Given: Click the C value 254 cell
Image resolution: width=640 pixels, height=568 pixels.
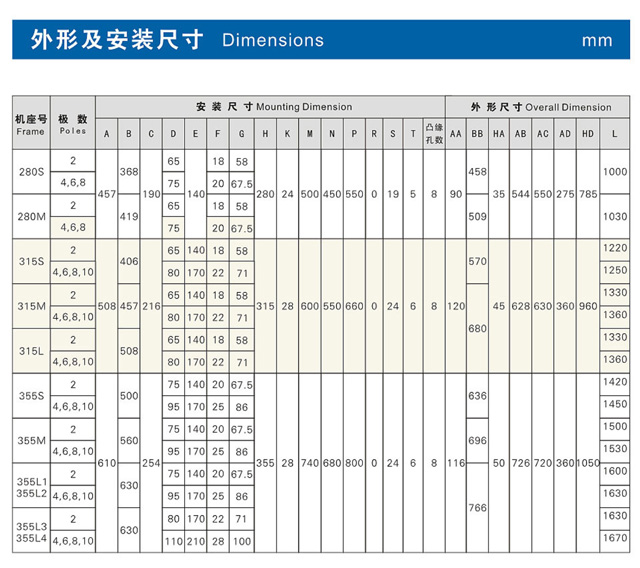Looking at the screenshot, I should click(x=151, y=463).
